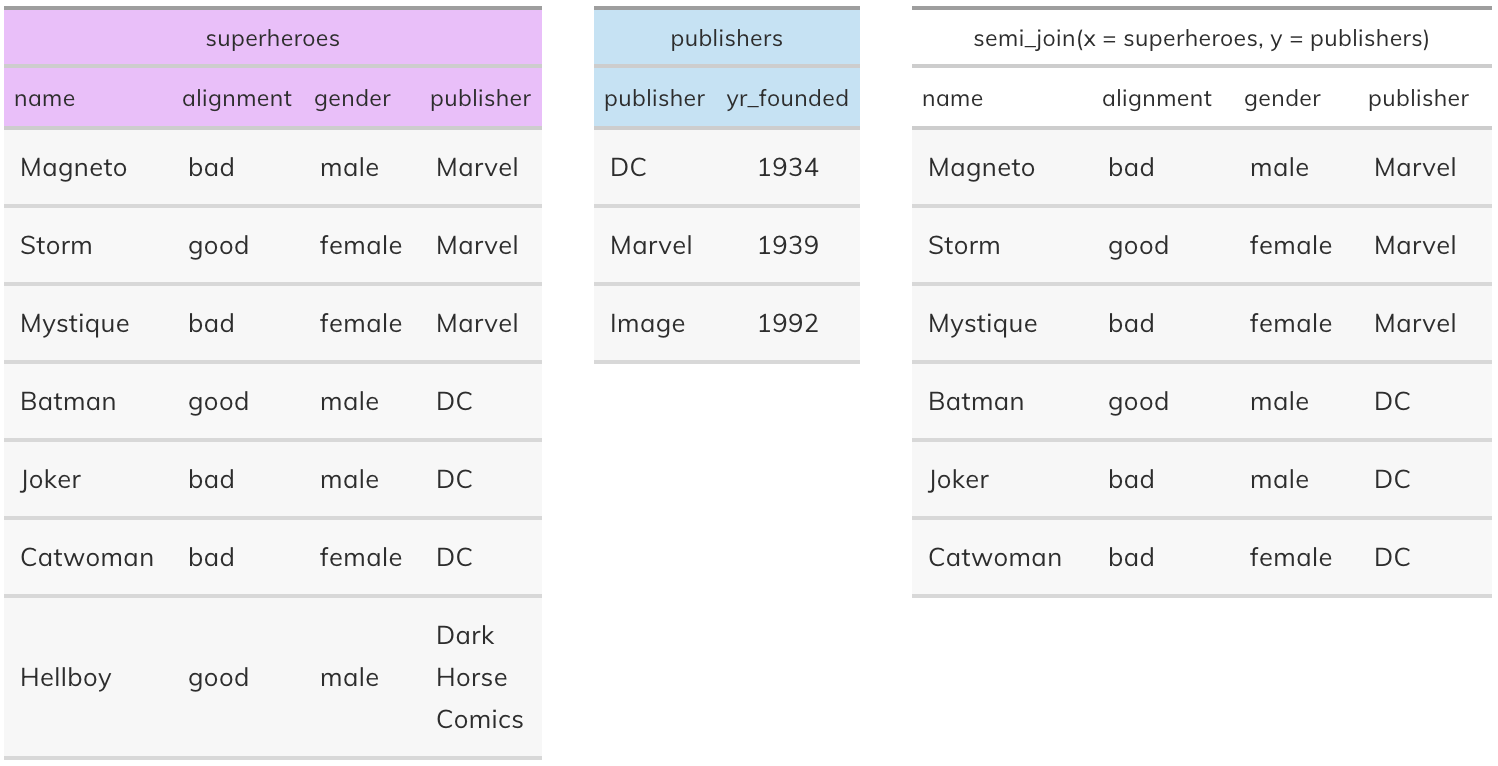Select the name header in superheroes table
Image resolution: width=1498 pixels, height=766 pixels.
pos(44,98)
